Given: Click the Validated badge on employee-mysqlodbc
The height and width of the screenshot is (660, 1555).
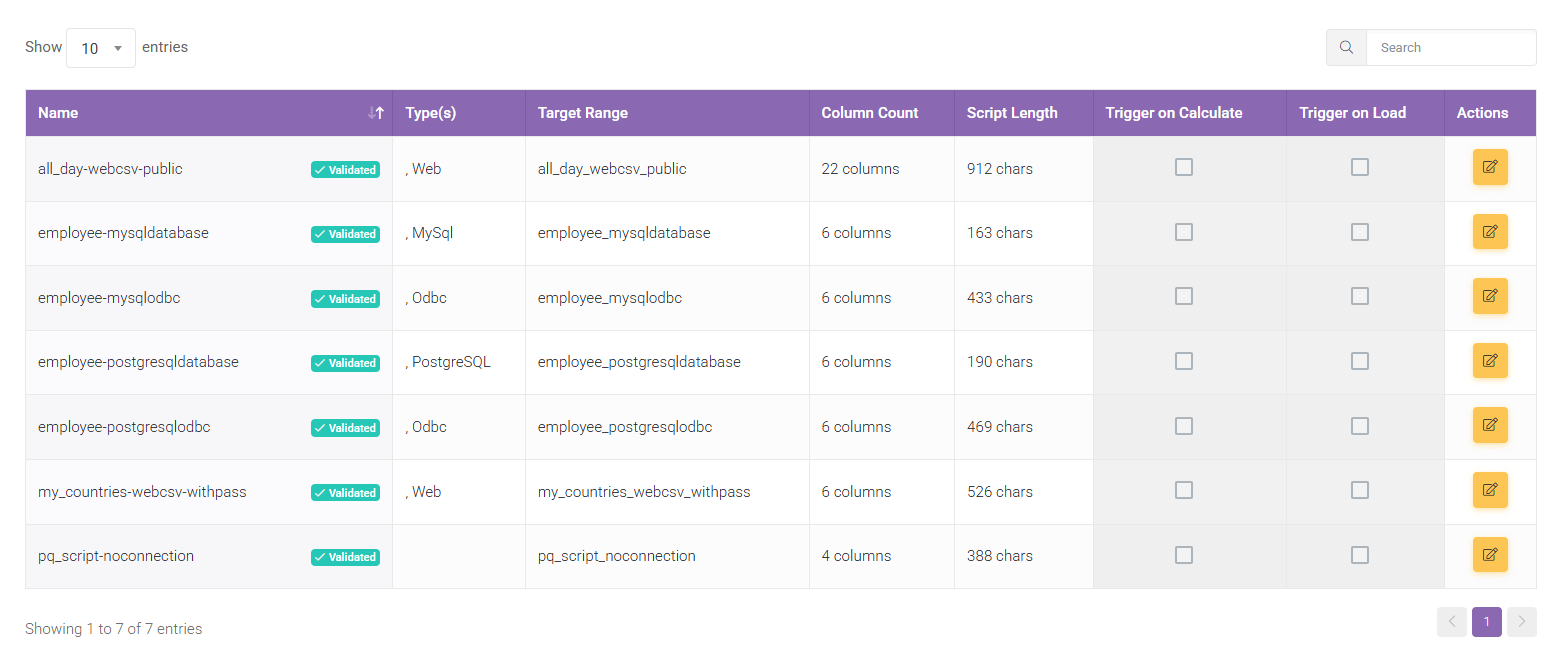Looking at the screenshot, I should 345,298.
